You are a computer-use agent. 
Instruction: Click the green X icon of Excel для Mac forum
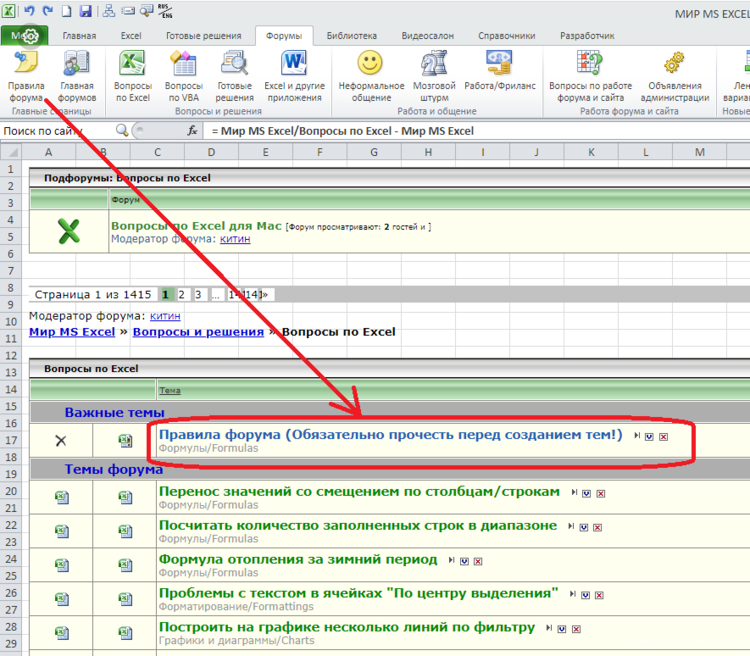pyautogui.click(x=69, y=231)
